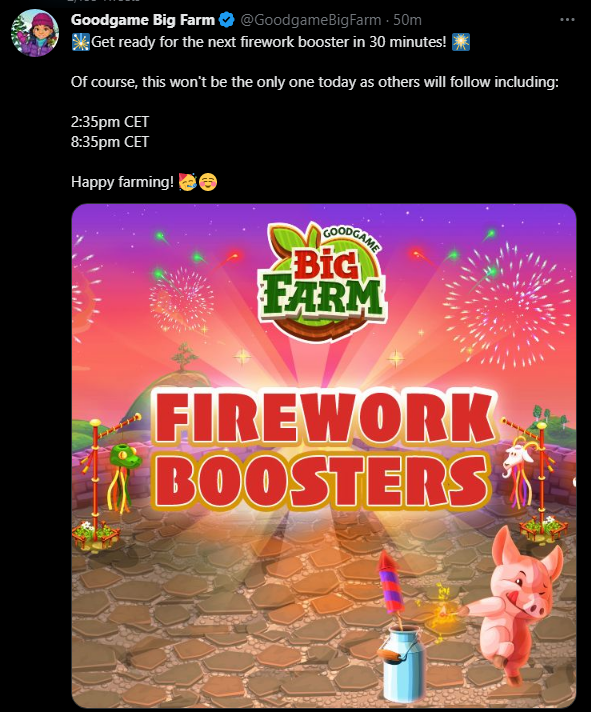Open the Goodgame Big Farm profile avatar
Screen dimensions: 591x712
[x=35, y=33]
